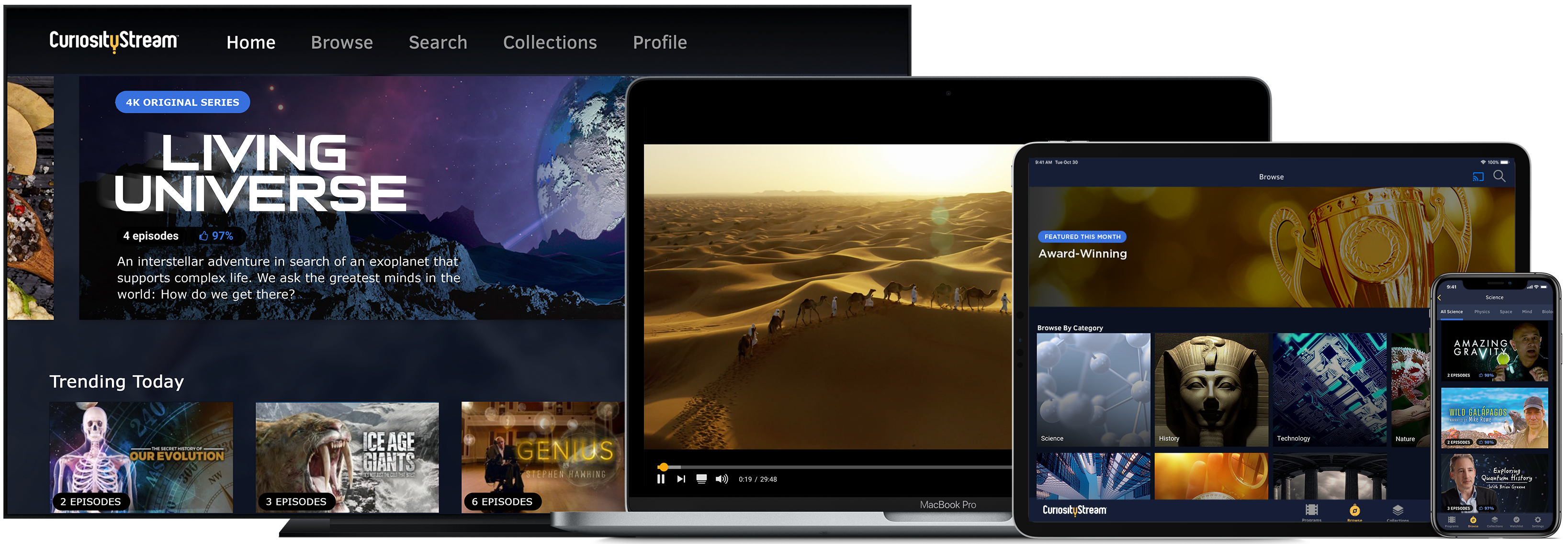1568x544 pixels.
Task: Select the Space tab on the phone
Action: (1505, 311)
